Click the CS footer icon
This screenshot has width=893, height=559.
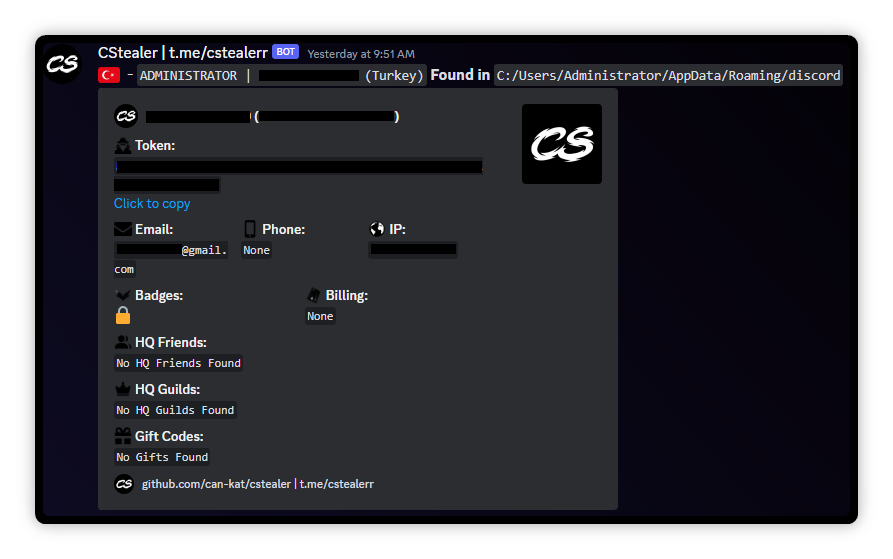point(124,484)
